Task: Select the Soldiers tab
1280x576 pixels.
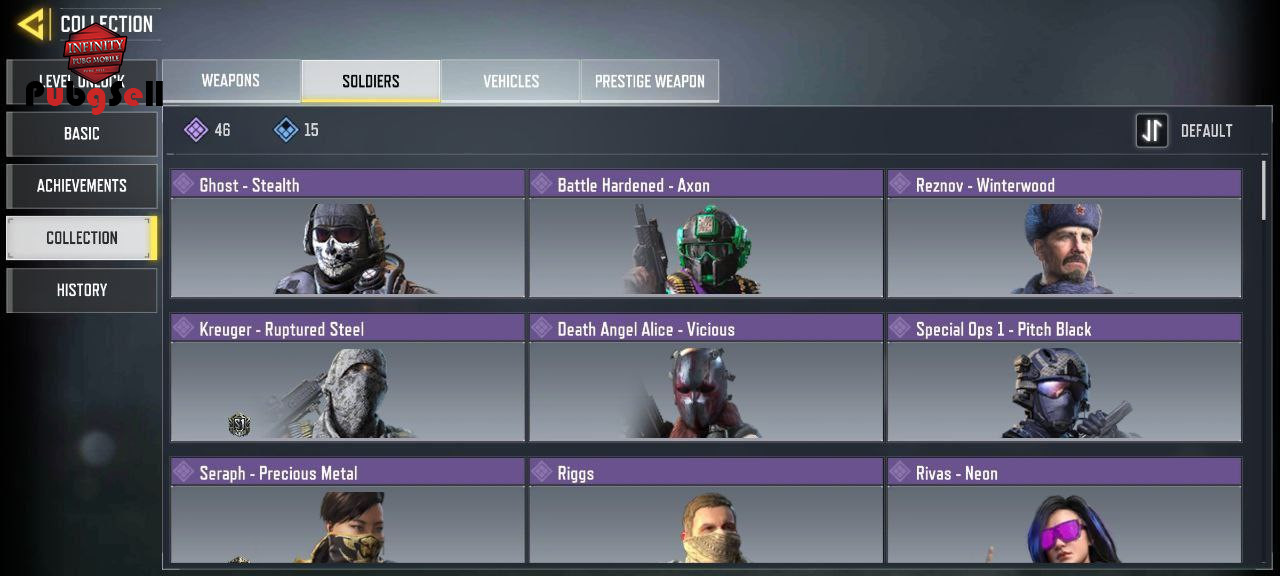Action: click(371, 81)
